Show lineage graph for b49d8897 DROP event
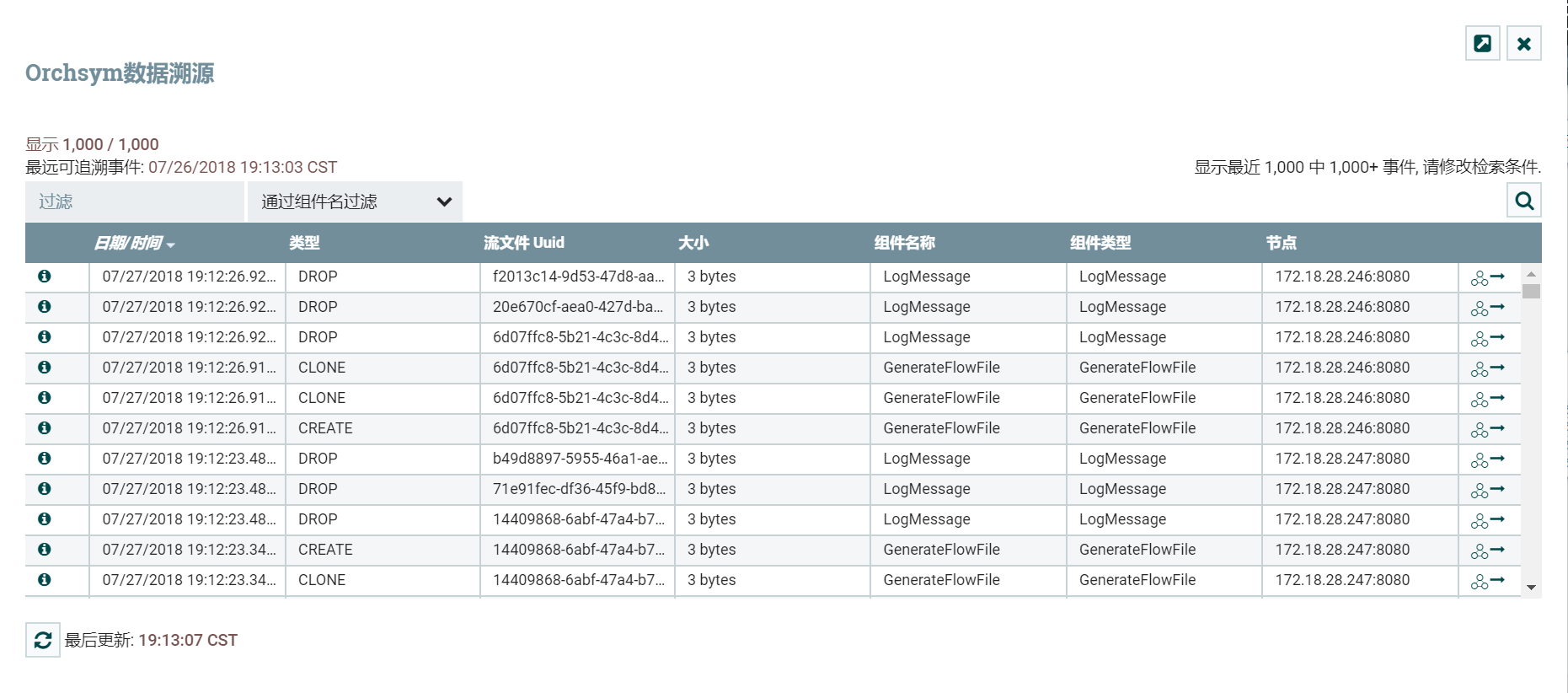Screen dimensions: 1568x693 click(1487, 459)
